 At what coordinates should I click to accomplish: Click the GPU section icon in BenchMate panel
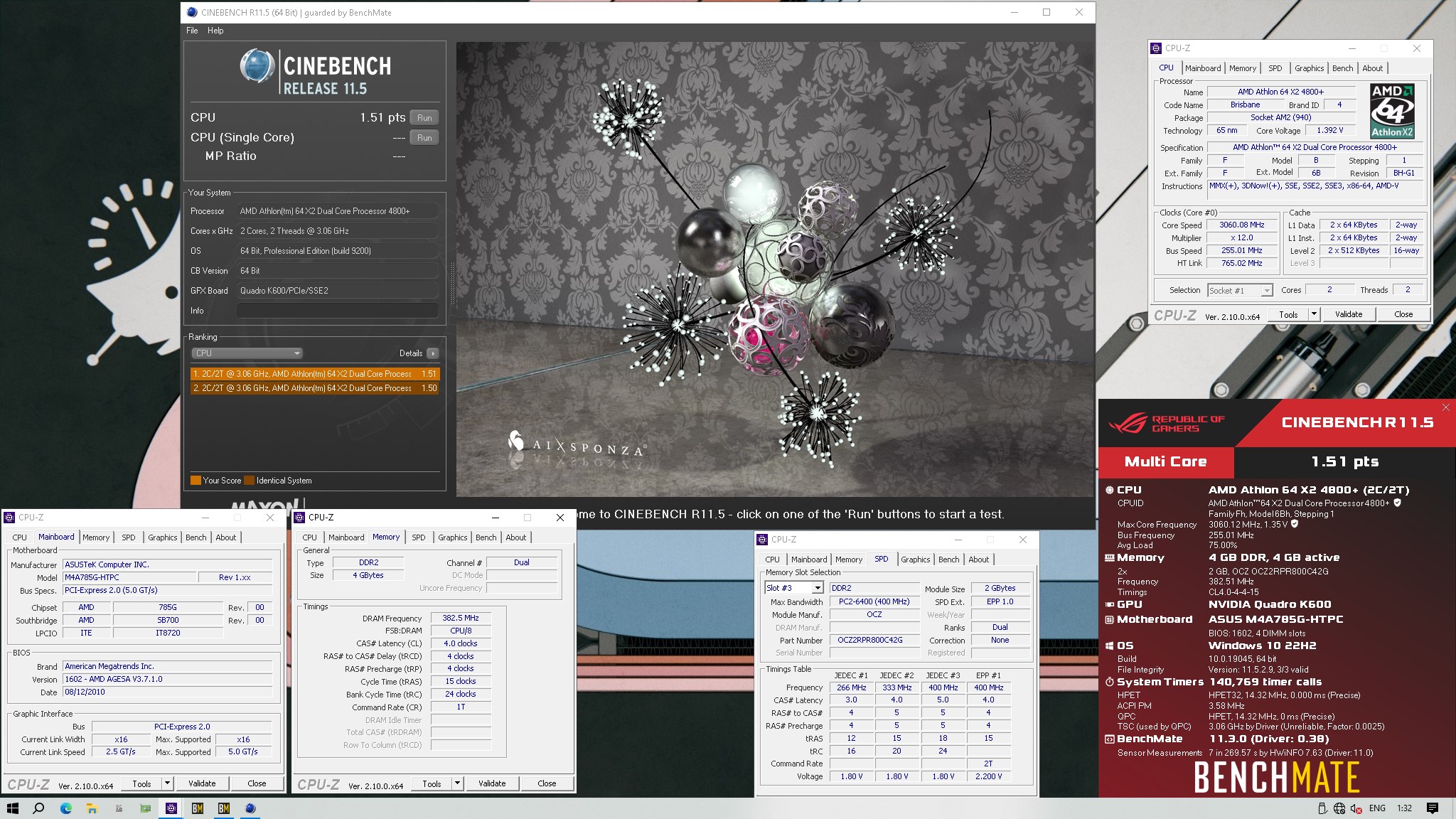pos(1109,604)
